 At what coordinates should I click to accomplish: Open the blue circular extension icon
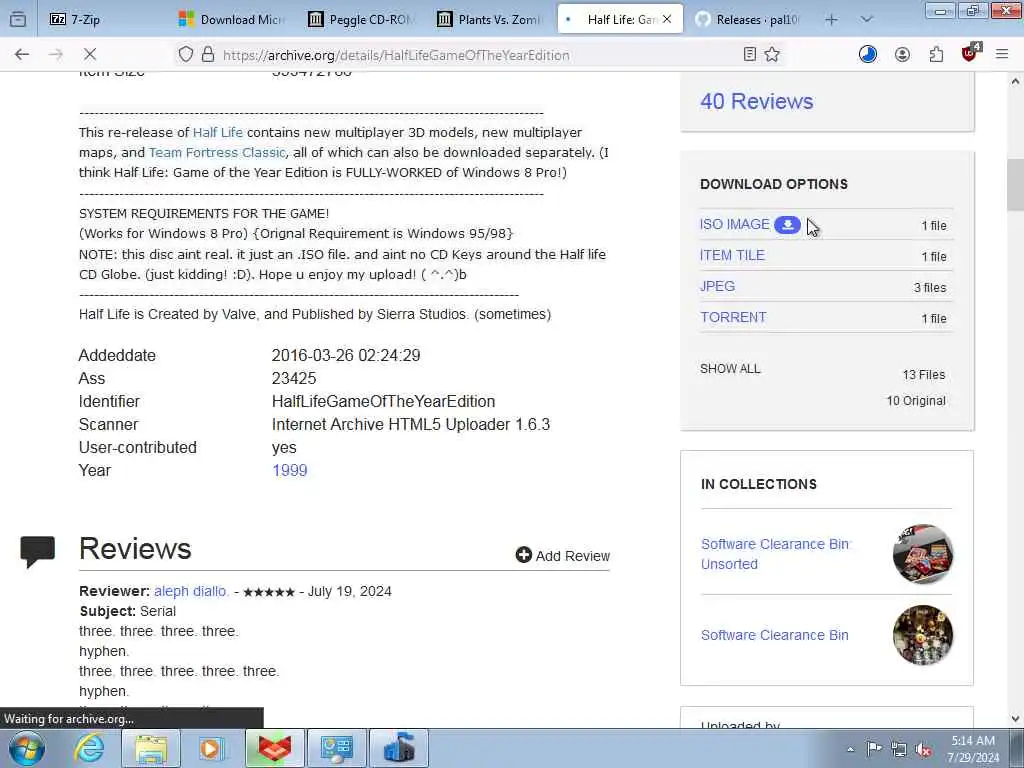coord(868,55)
